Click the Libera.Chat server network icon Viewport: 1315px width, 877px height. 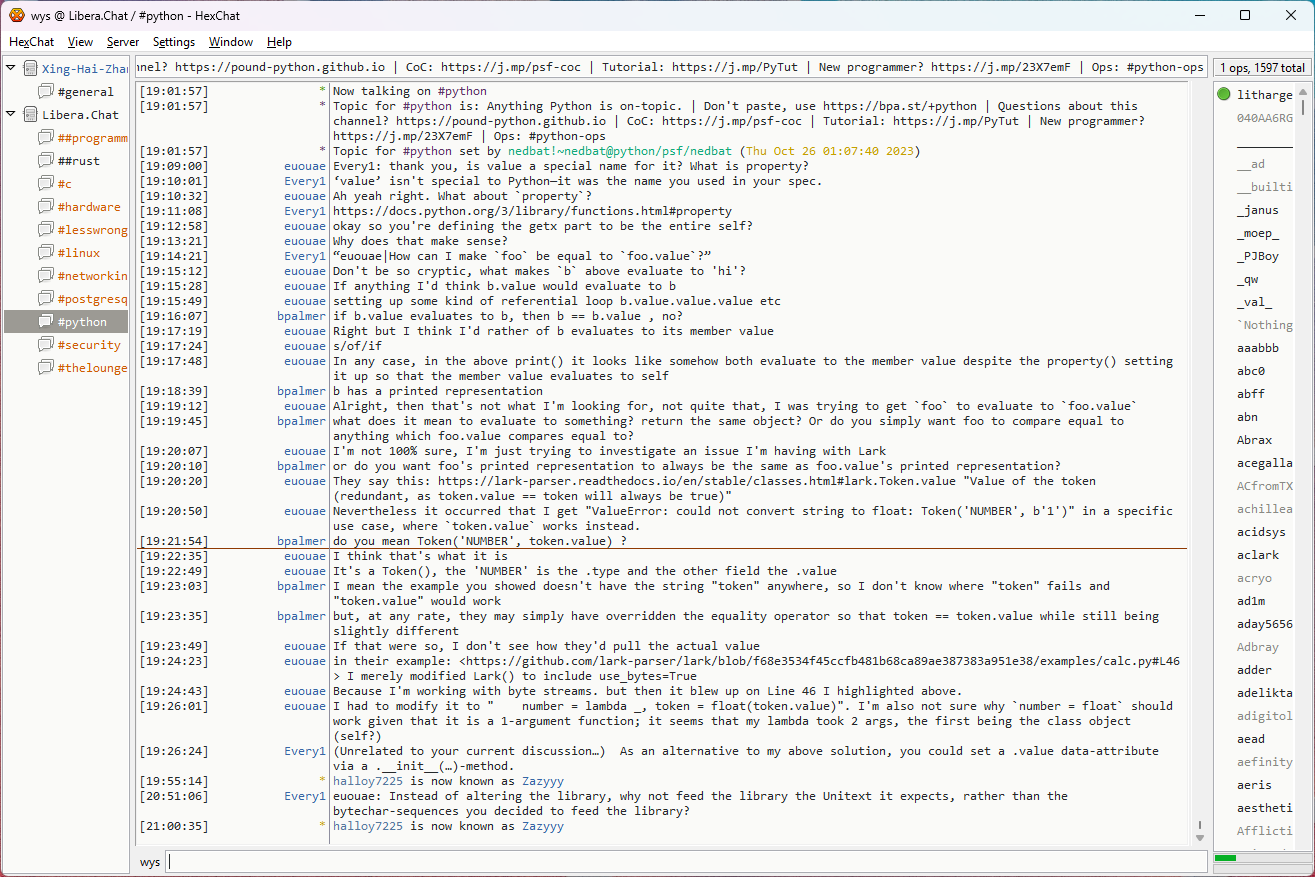30,115
